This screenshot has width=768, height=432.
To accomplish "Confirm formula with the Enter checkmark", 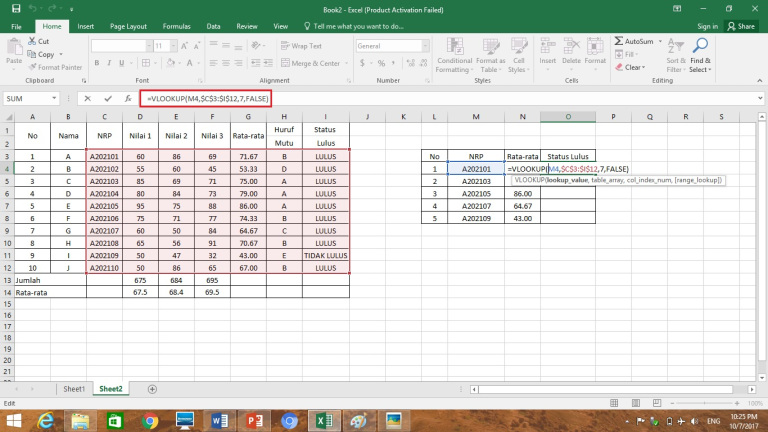I will 107,99.
